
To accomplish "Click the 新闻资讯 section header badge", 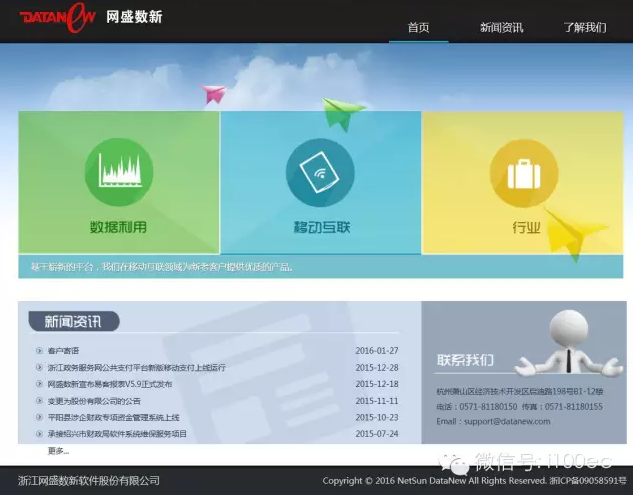I will point(74,321).
